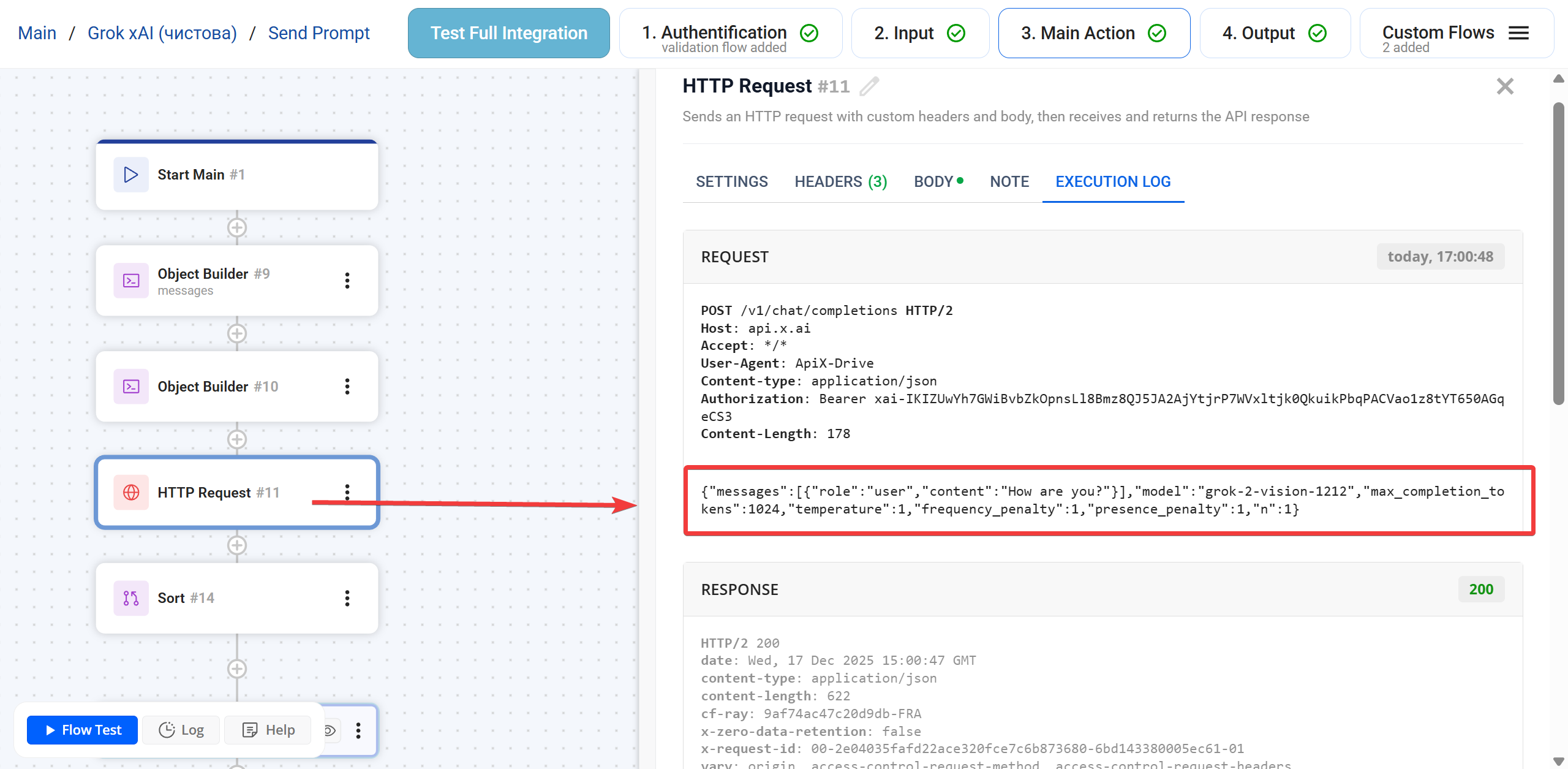Start Test Full Integration

click(x=508, y=32)
